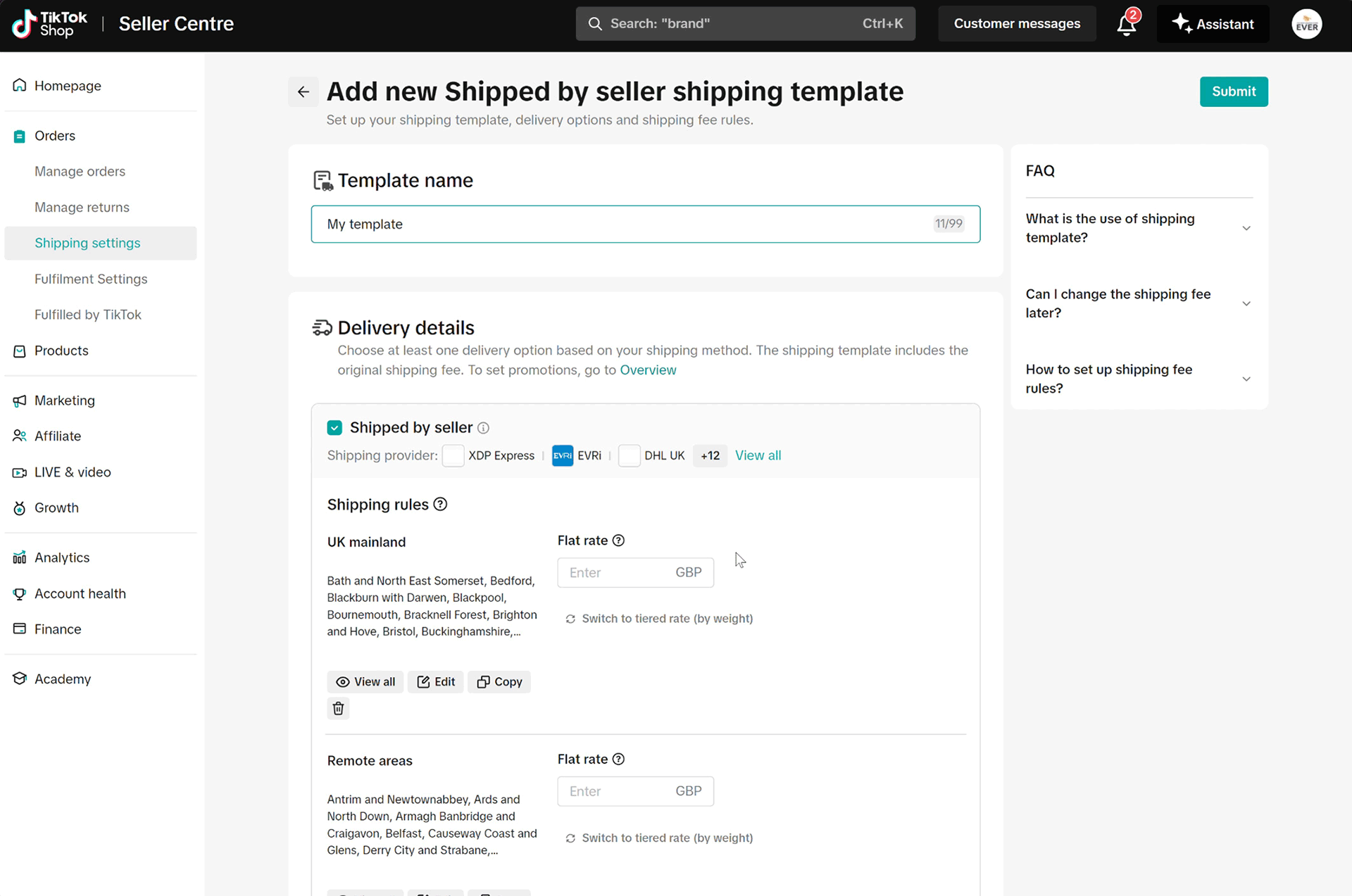Go to Fulfilled by TikTok section

coord(88,315)
